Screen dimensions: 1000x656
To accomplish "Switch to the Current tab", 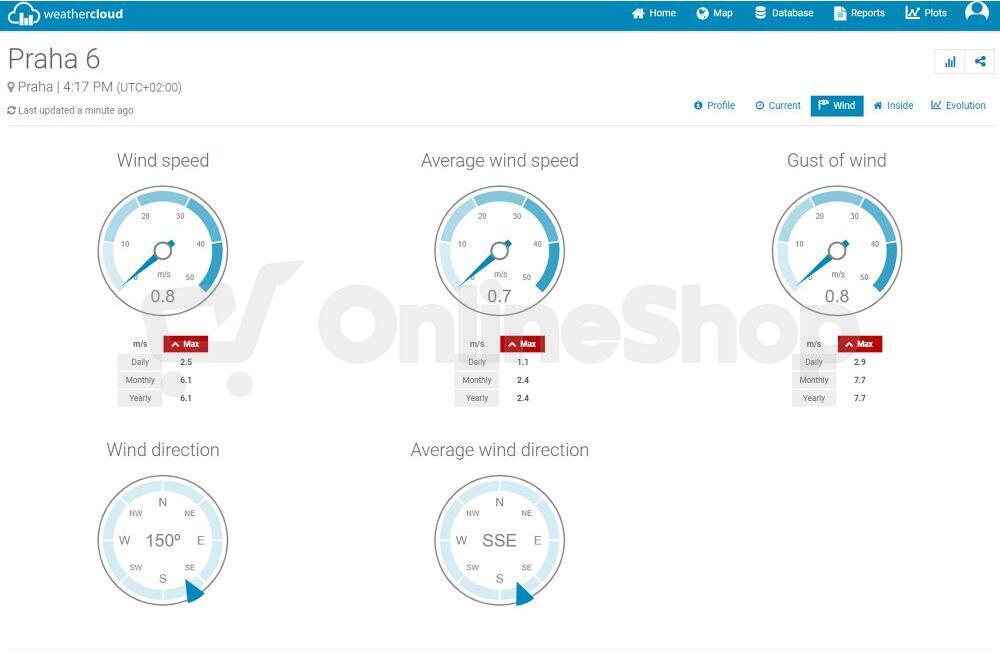I will [777, 106].
